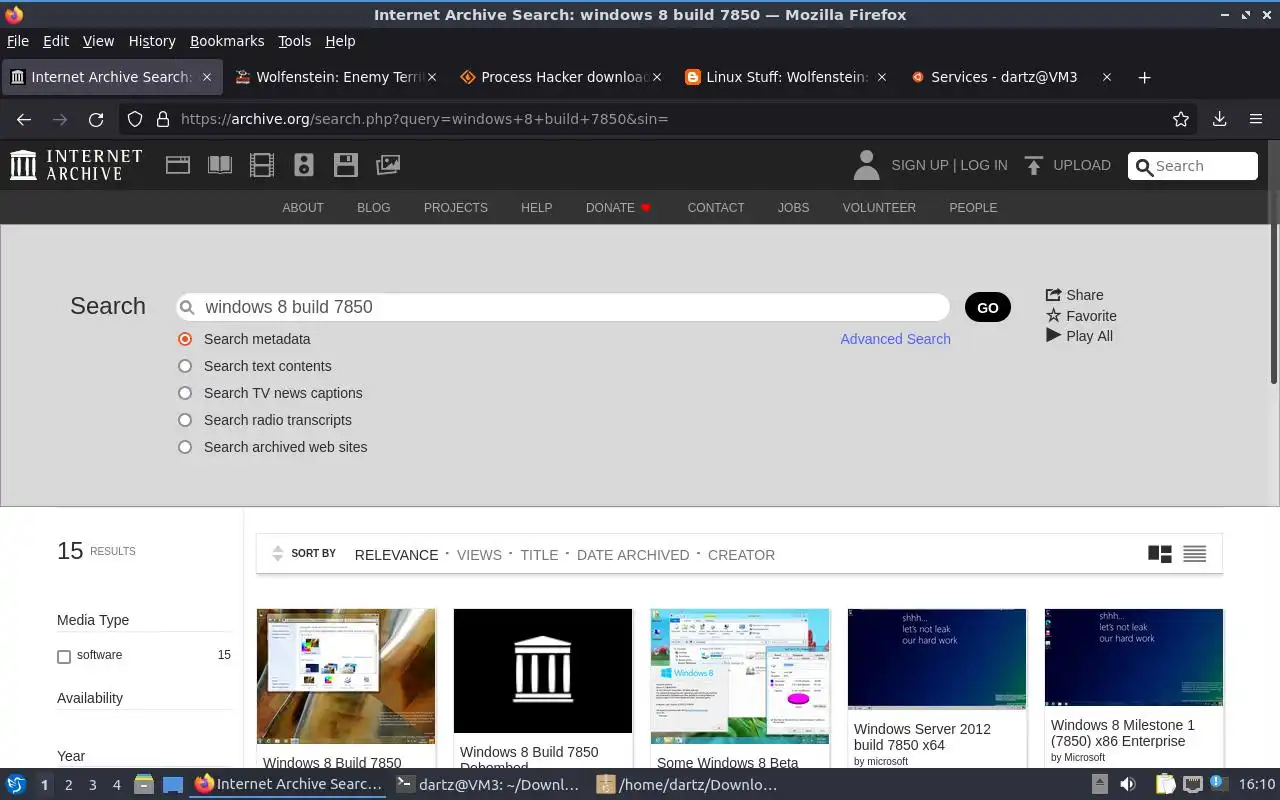Image resolution: width=1280 pixels, height=800 pixels.
Task: Sort results by CREATOR
Action: pos(741,555)
